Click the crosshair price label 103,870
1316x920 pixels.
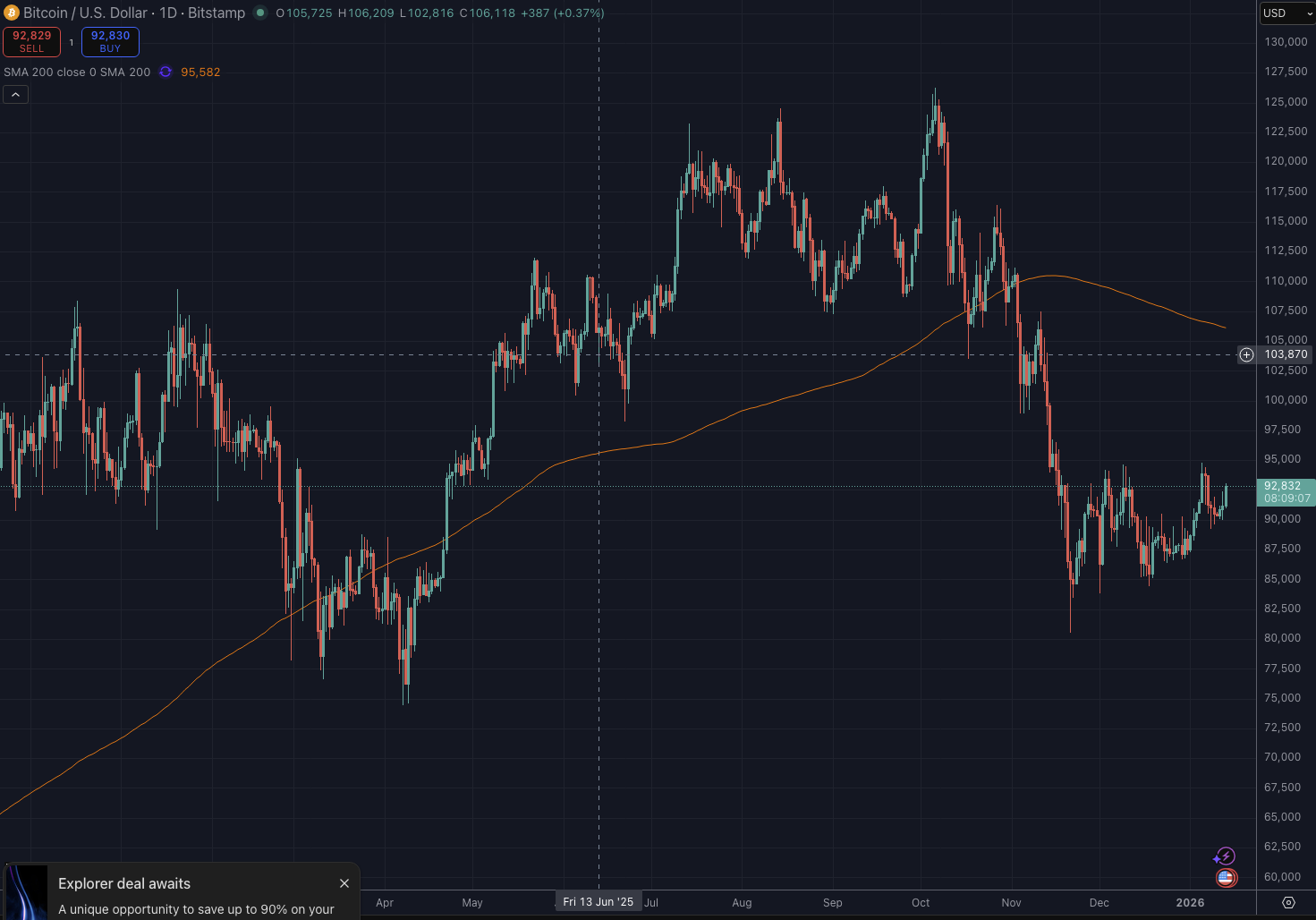click(x=1286, y=354)
